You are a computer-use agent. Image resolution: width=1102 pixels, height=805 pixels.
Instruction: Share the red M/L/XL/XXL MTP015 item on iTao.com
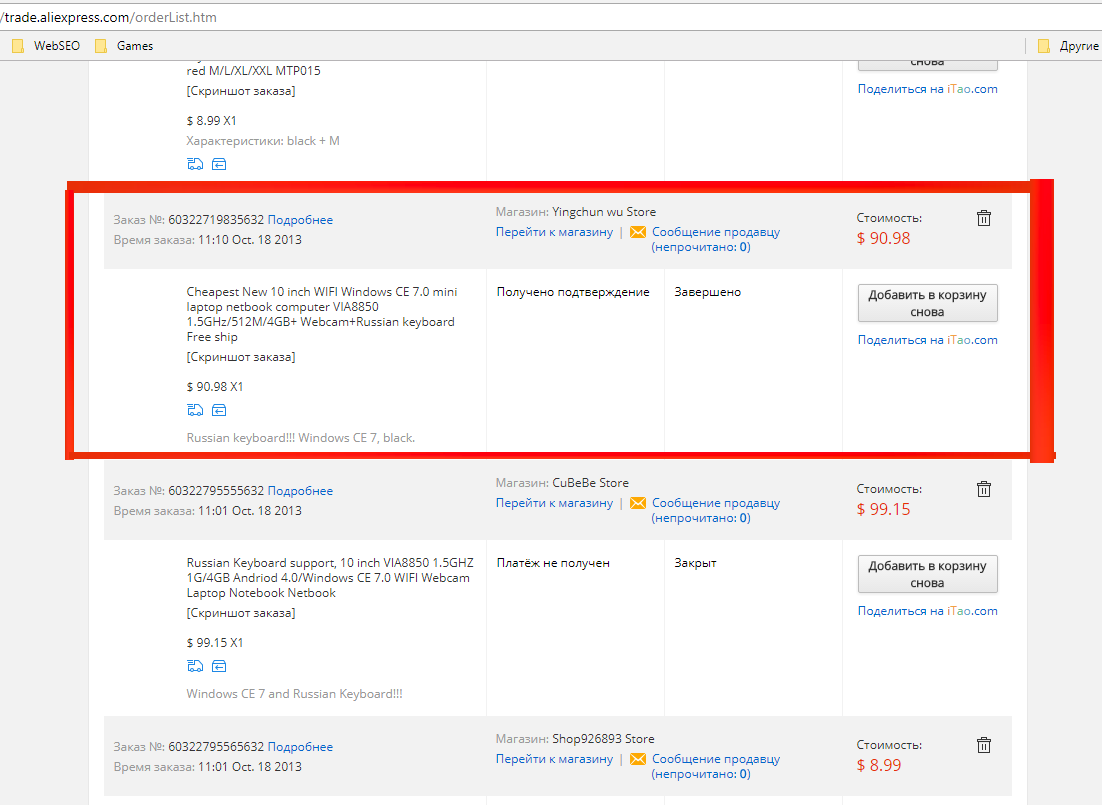(x=927, y=89)
